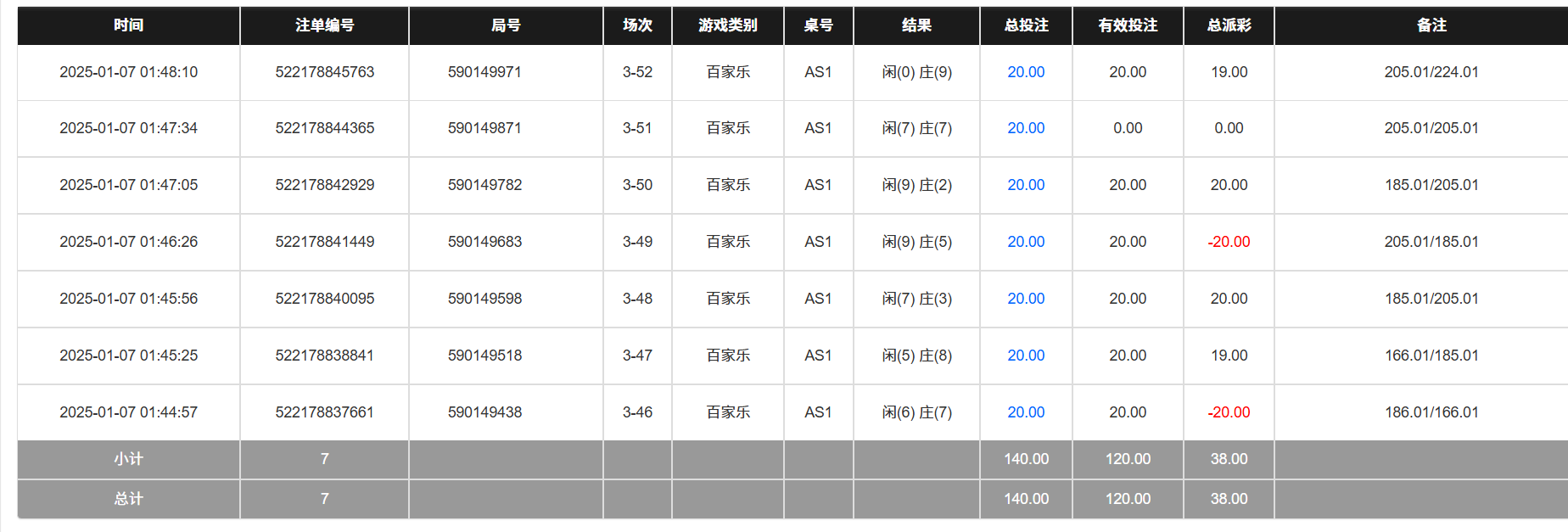The height and width of the screenshot is (532, 1568).
Task: Click the 有效投注 column header
Action: point(1128,25)
